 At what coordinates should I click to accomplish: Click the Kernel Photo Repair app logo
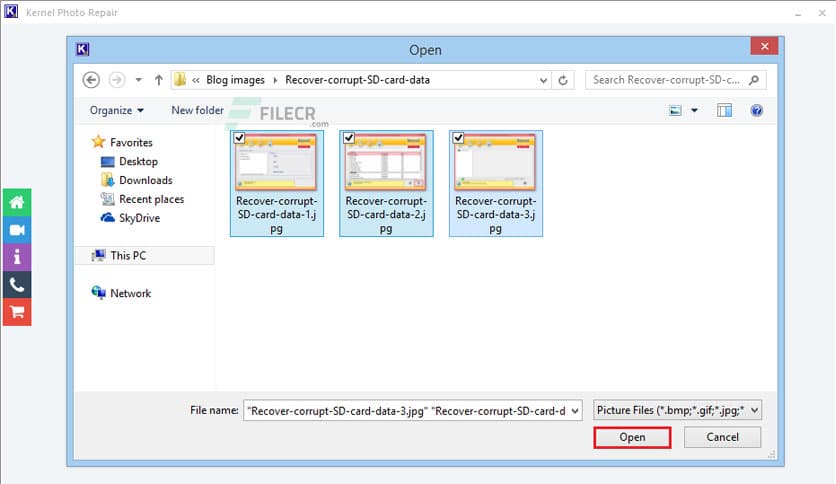coord(11,11)
